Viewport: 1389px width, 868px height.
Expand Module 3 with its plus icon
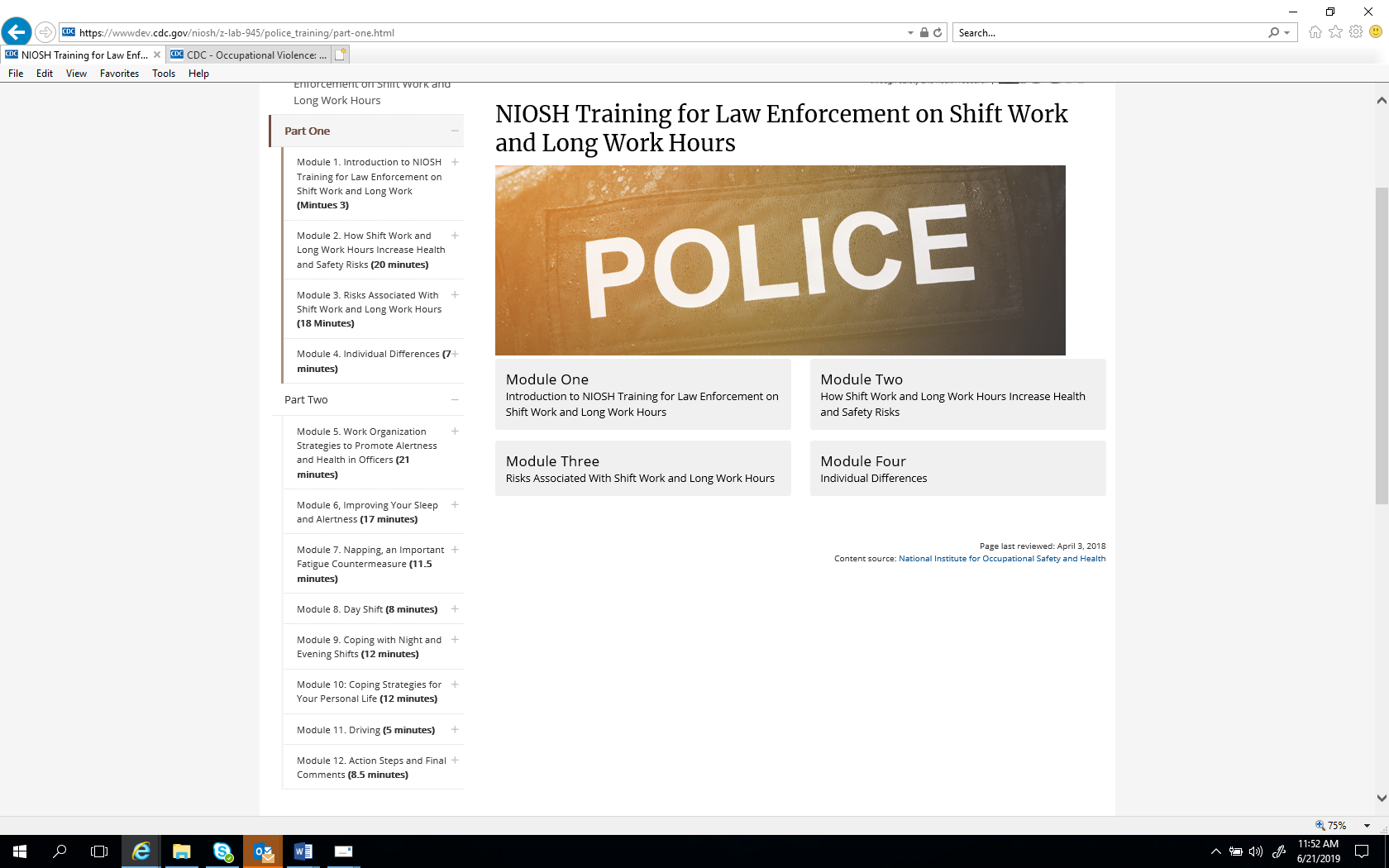(x=455, y=295)
